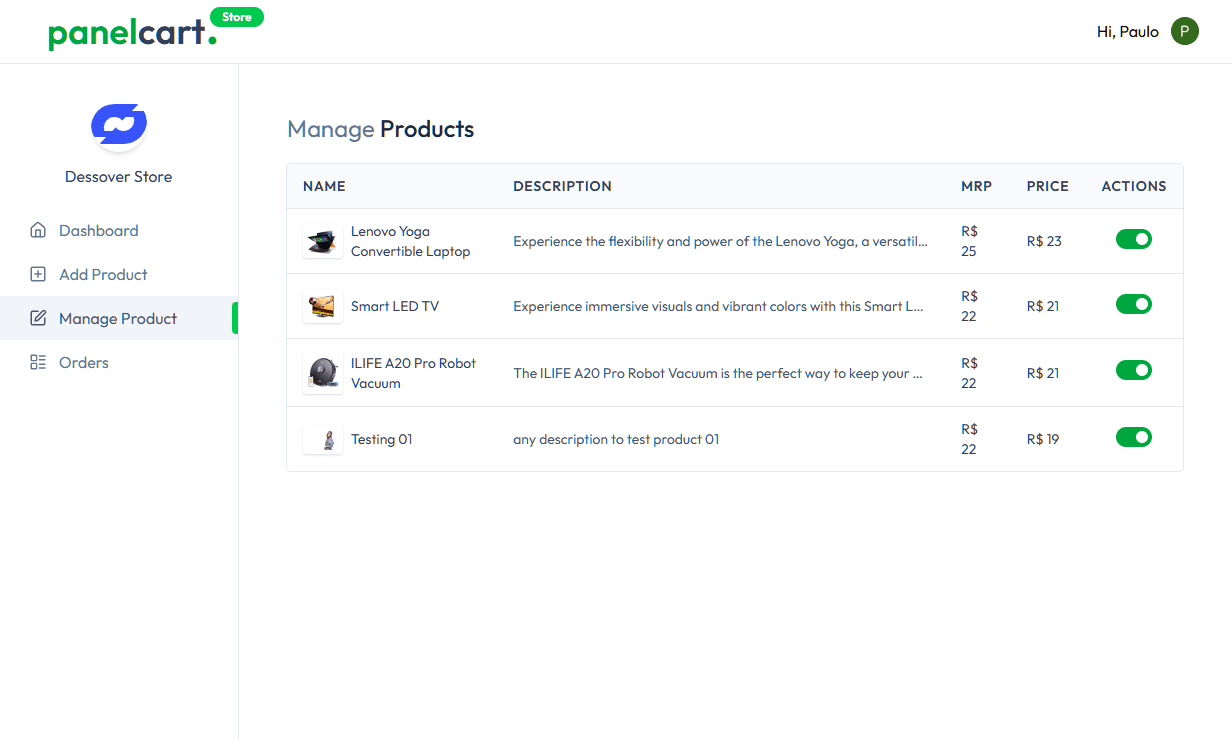This screenshot has width=1232, height=740.
Task: Click the Dashboard home icon
Action: [38, 230]
